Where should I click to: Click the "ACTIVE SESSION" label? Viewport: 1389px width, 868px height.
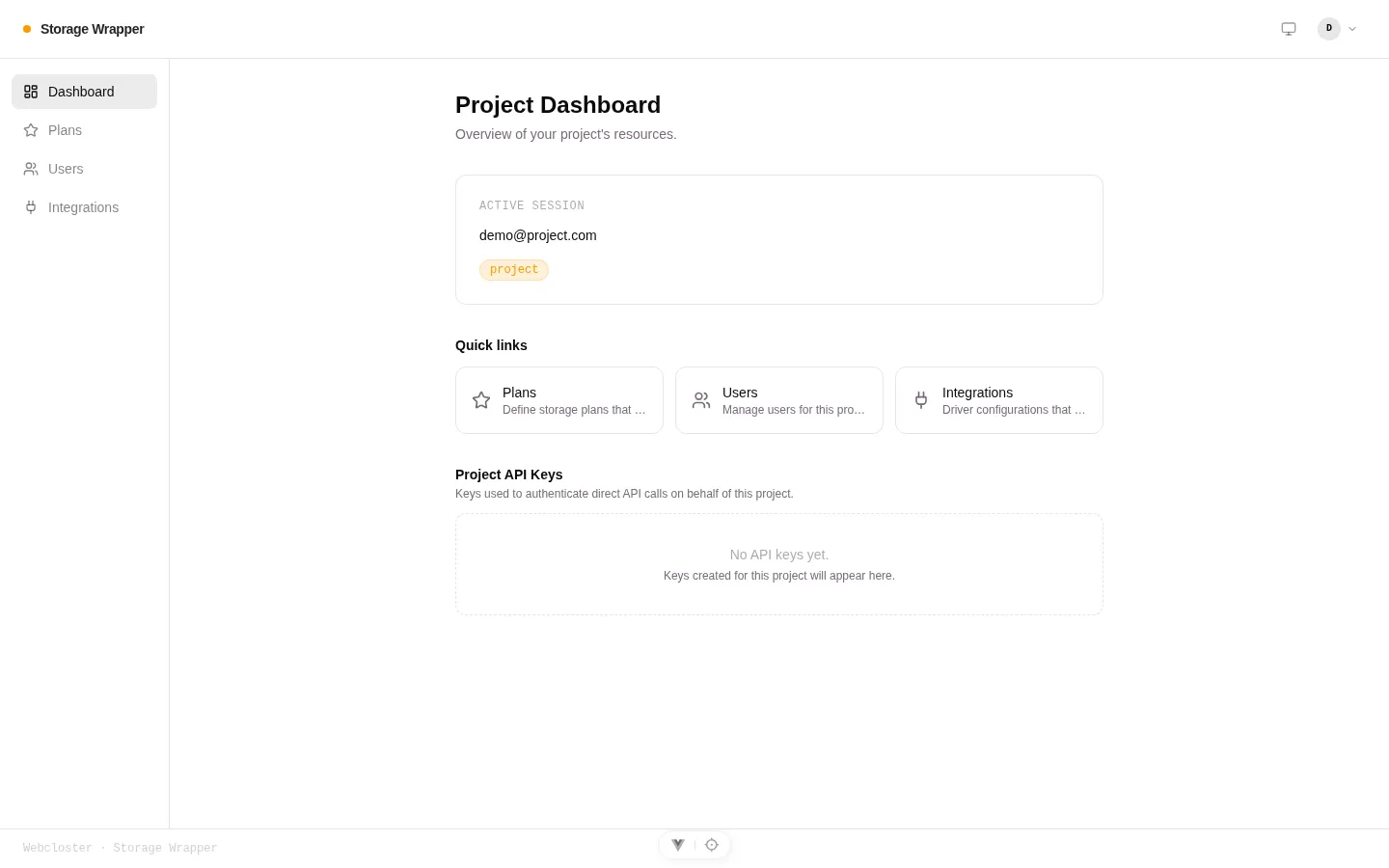(x=531, y=206)
